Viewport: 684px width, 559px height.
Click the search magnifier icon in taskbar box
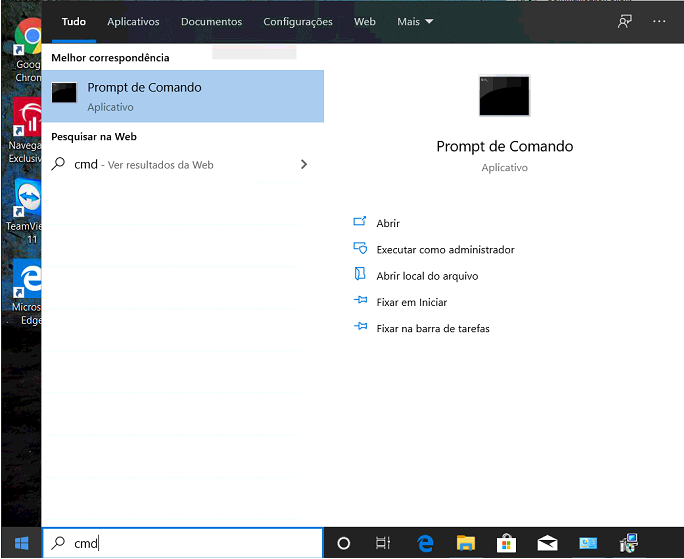(58, 543)
